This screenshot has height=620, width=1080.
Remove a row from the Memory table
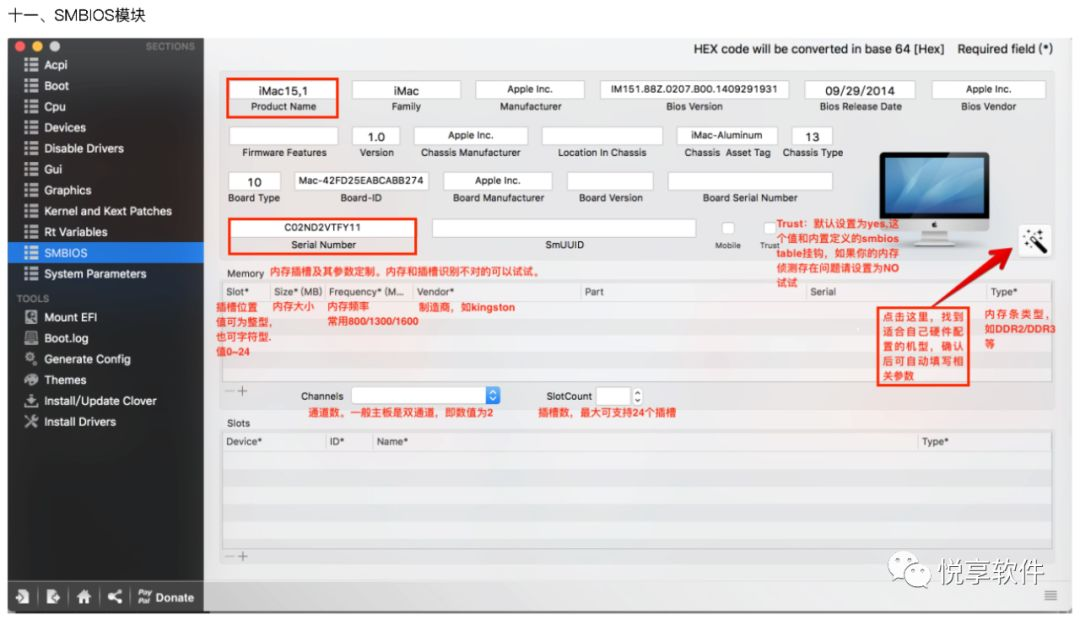(x=229, y=391)
